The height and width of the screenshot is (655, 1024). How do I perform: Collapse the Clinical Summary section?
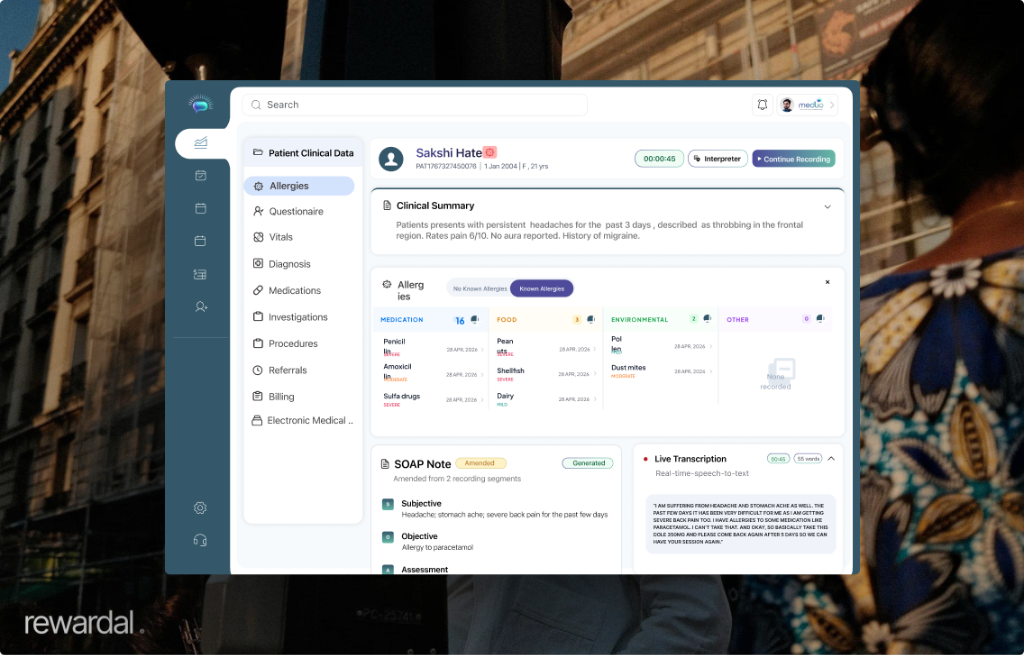827,206
